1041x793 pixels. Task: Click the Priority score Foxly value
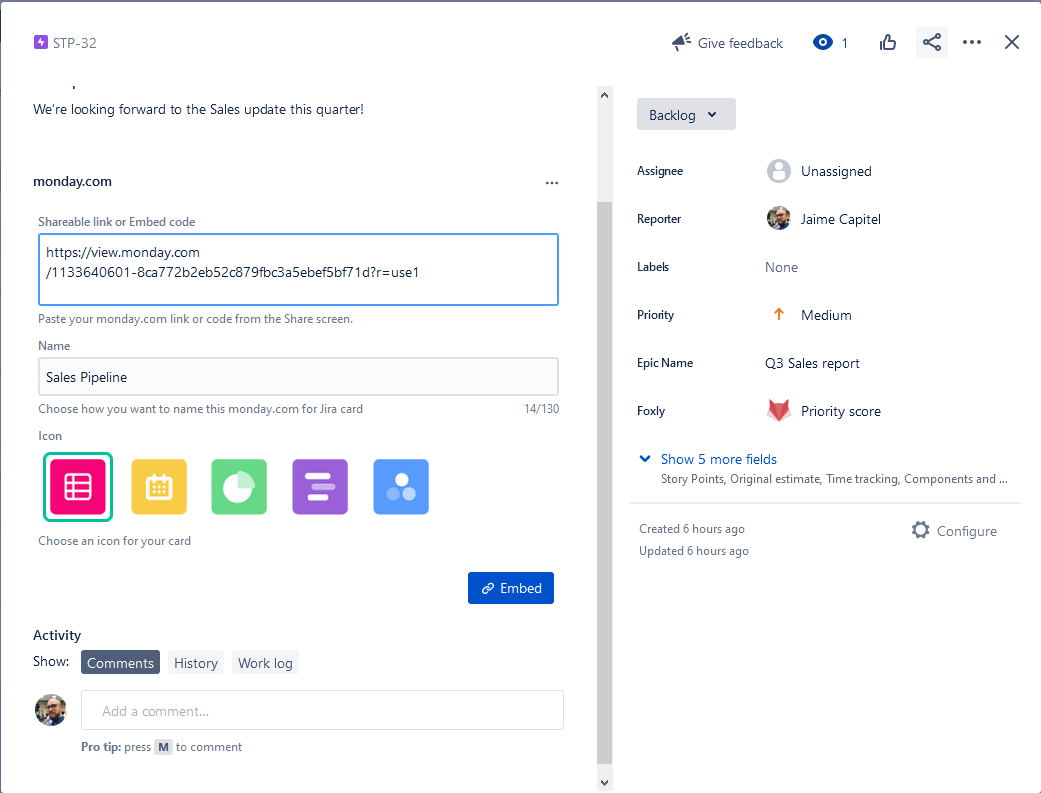[841, 411]
